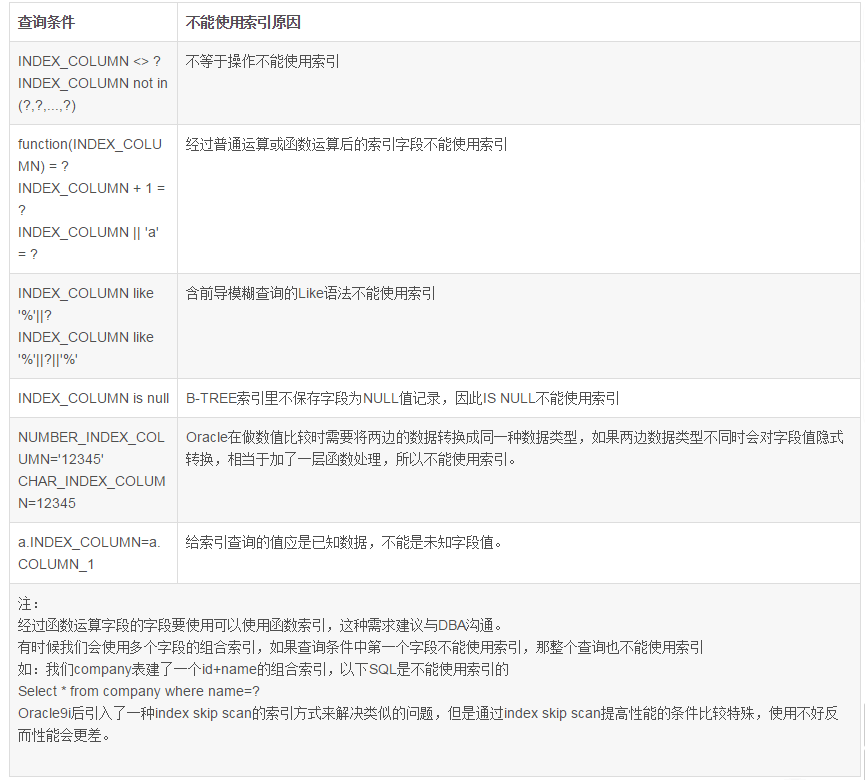865x780 pixels.
Task: Click the text about B-TREE索引 NULL值记录
Action: click(403, 398)
